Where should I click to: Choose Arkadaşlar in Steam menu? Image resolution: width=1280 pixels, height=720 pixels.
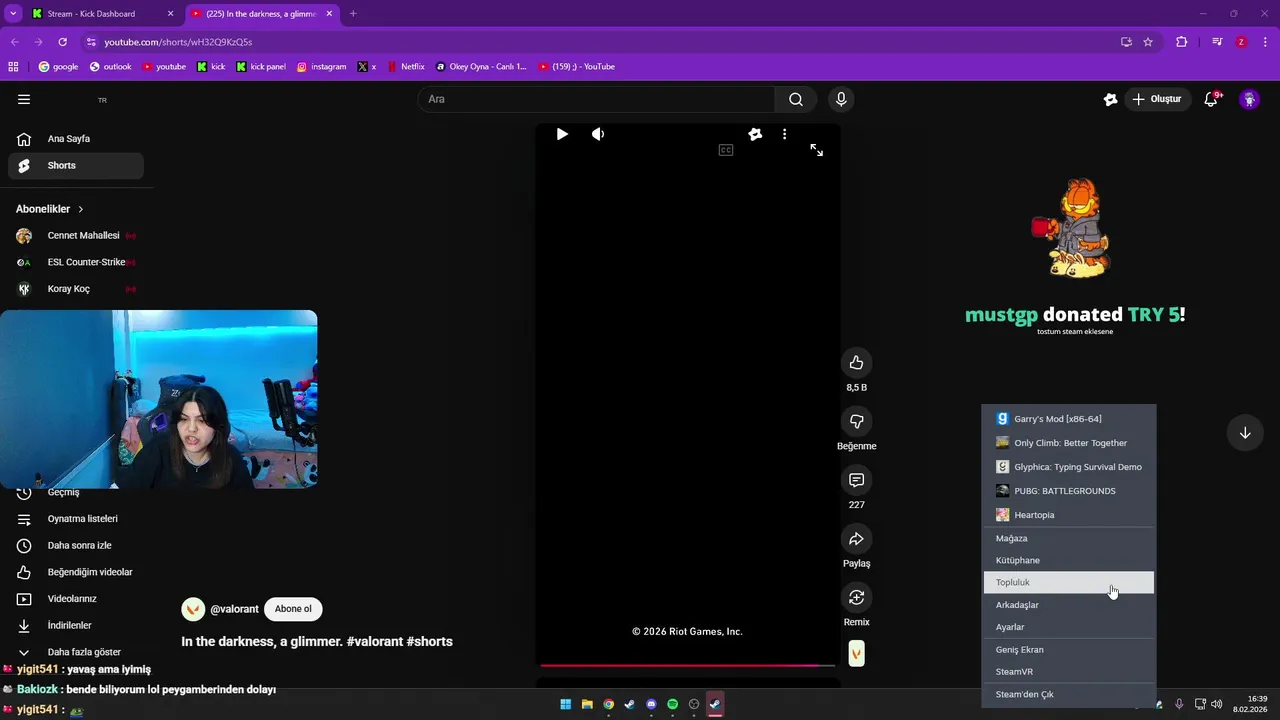[x=1069, y=605]
